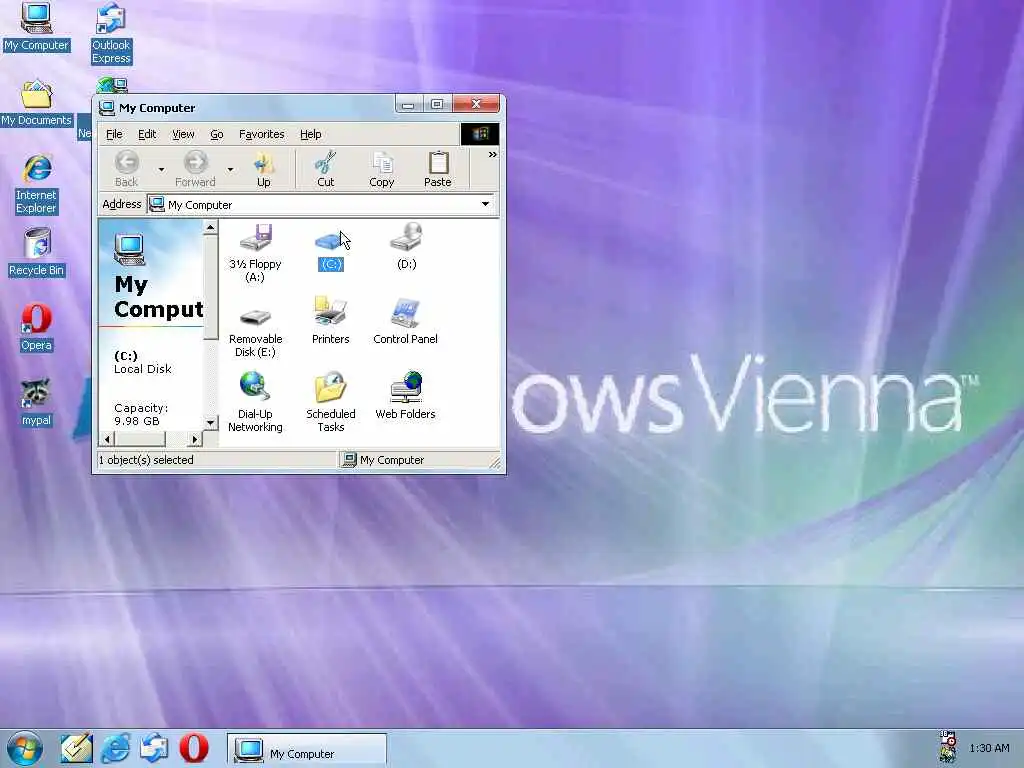Click the window title bar computer icon
This screenshot has height=768, width=1024.
coord(106,108)
